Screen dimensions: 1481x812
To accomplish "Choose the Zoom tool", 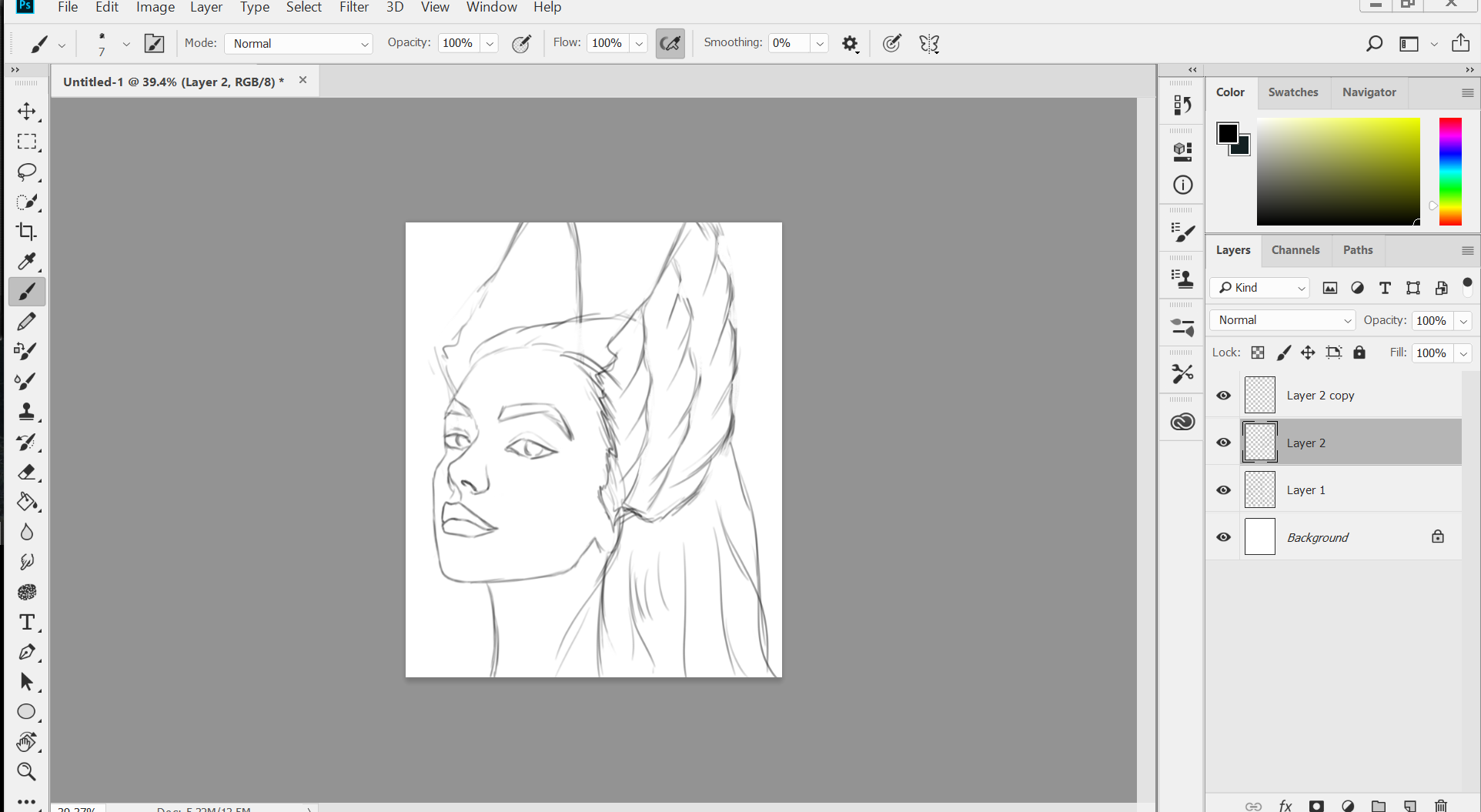I will pyautogui.click(x=27, y=771).
